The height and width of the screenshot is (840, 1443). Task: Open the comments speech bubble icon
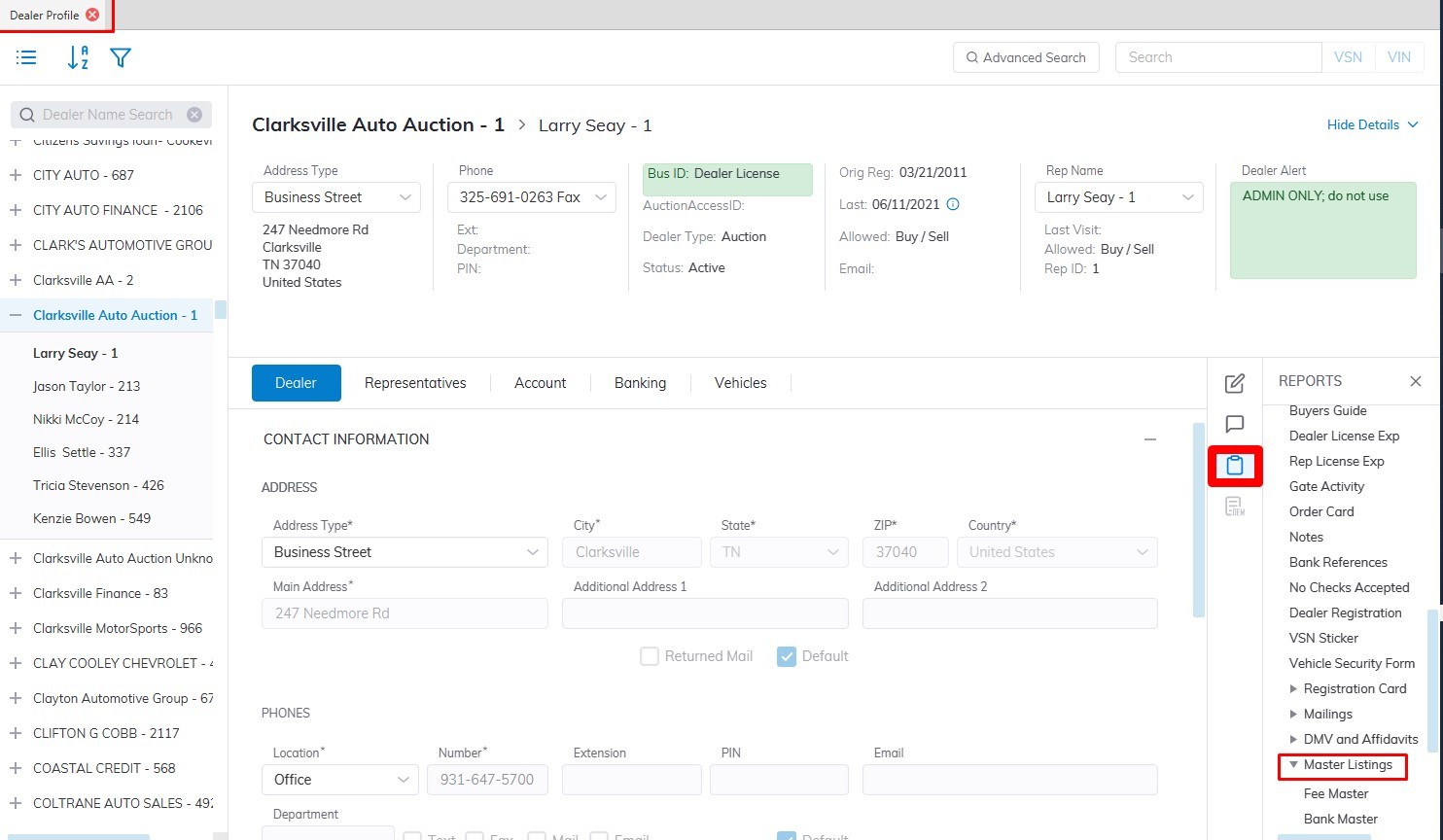pos(1235,424)
